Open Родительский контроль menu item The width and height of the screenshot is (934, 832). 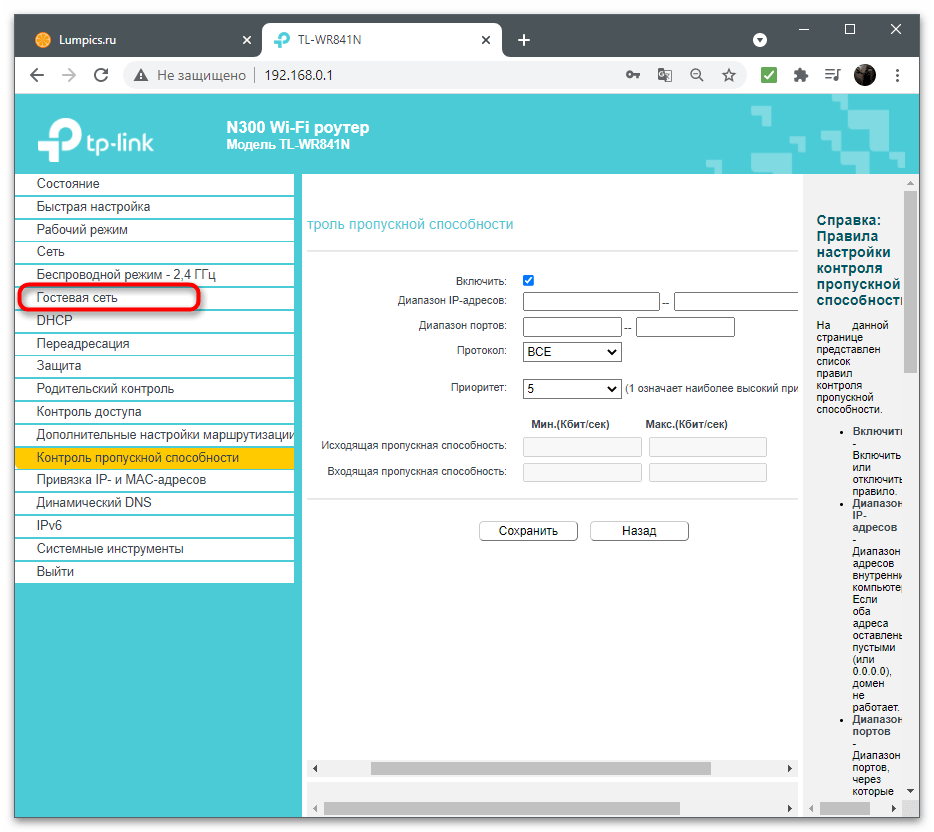click(154, 389)
